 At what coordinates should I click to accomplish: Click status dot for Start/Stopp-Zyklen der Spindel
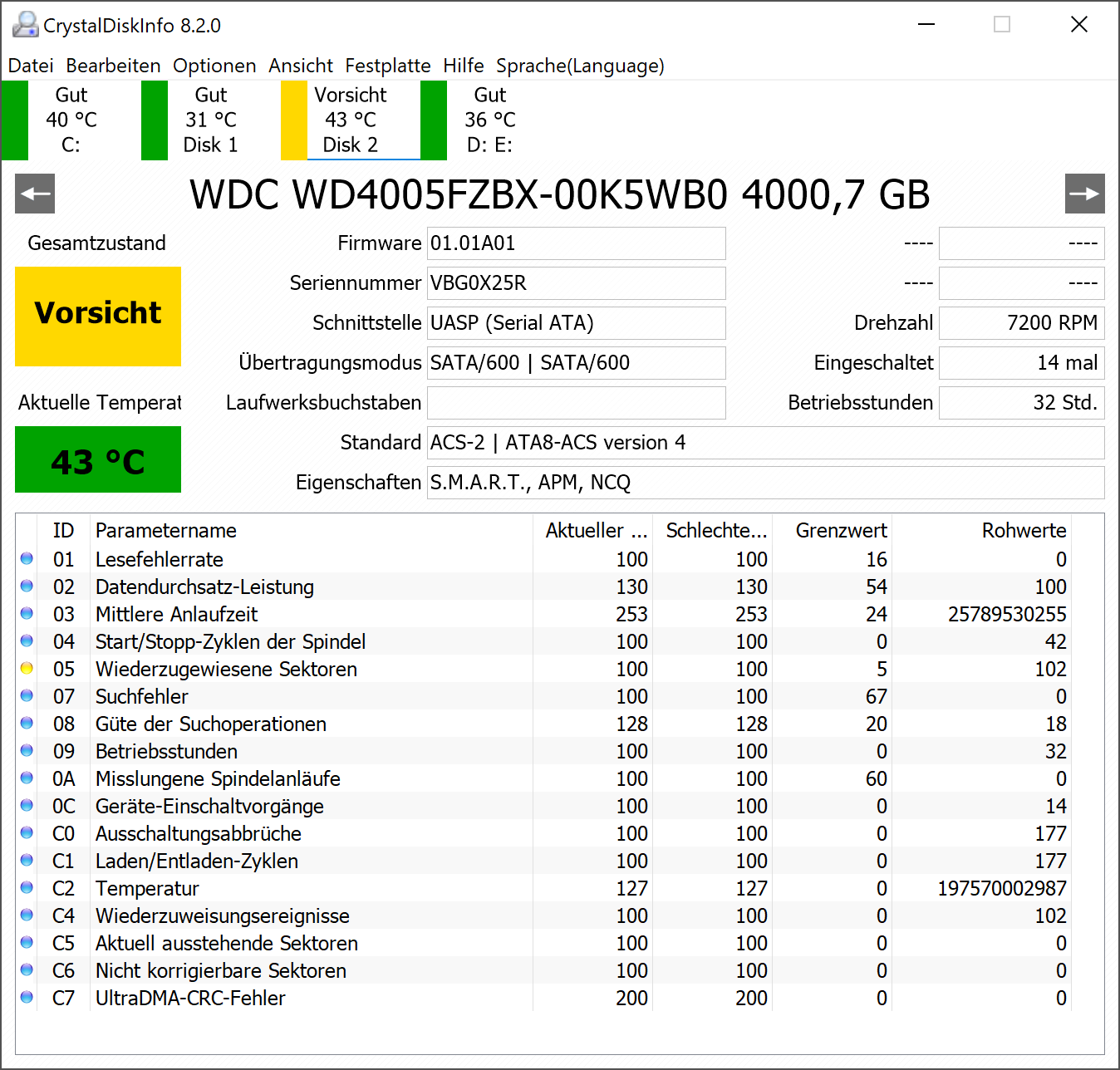[27, 641]
